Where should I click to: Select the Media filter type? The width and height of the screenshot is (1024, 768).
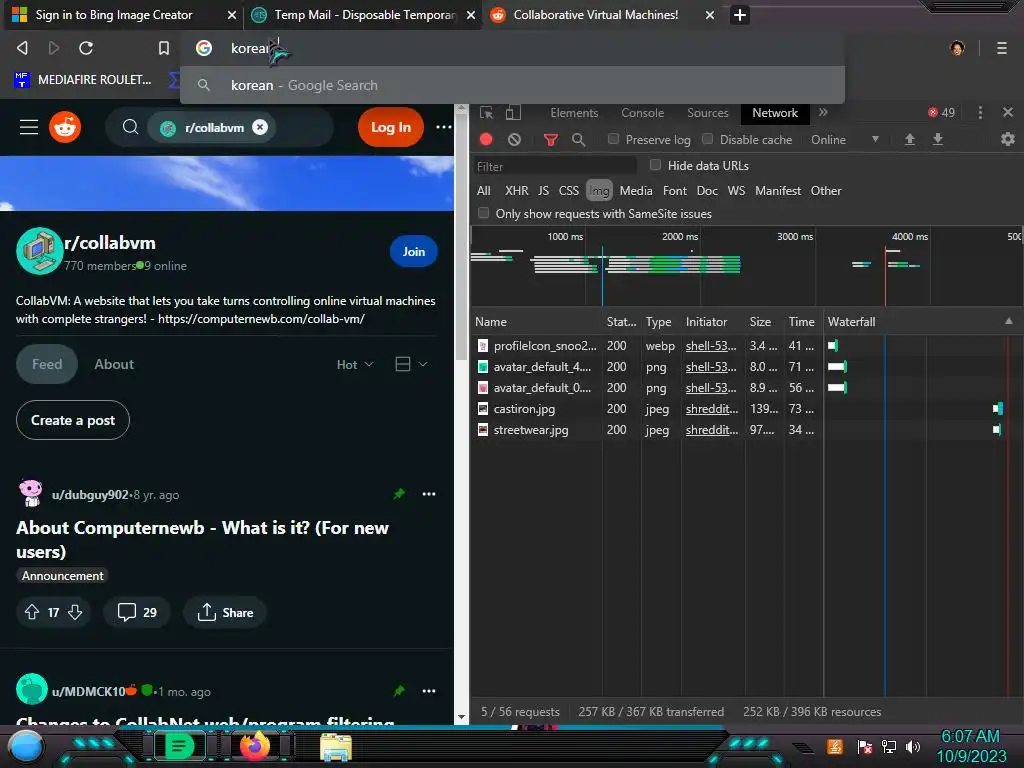click(635, 191)
